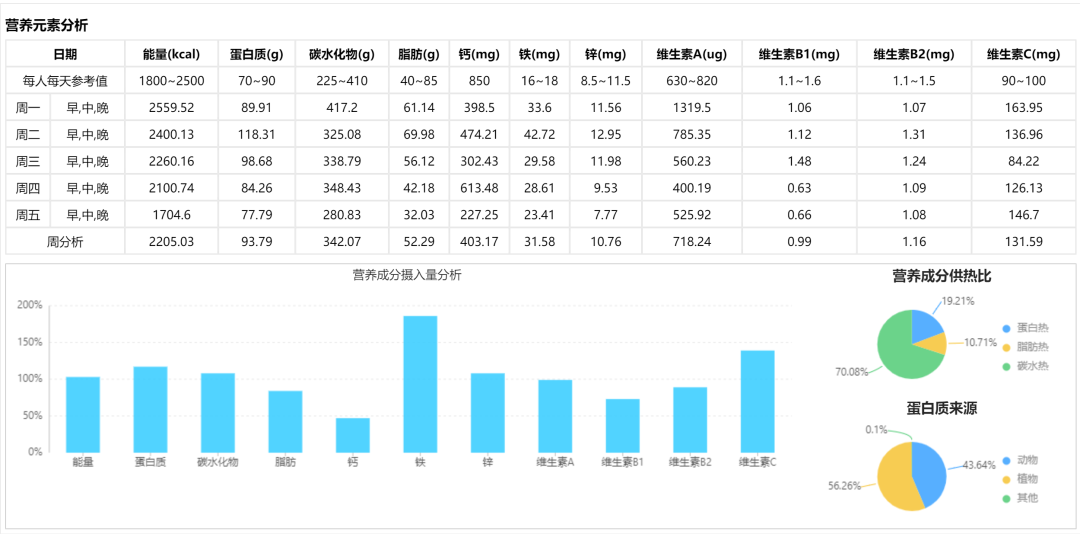Image resolution: width=1080 pixels, height=534 pixels.
Task: Click the weekly vitamin C value 131.59
Action: pos(1024,242)
